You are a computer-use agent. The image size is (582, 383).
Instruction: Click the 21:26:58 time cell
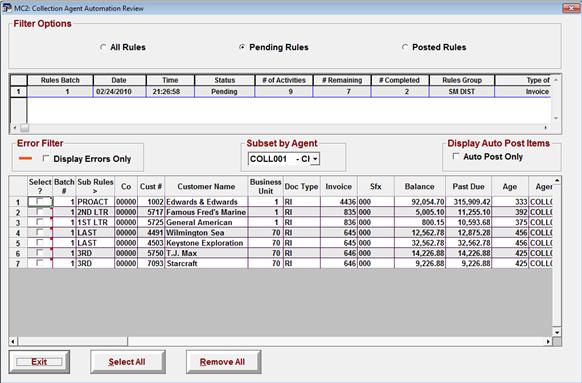[x=170, y=92]
